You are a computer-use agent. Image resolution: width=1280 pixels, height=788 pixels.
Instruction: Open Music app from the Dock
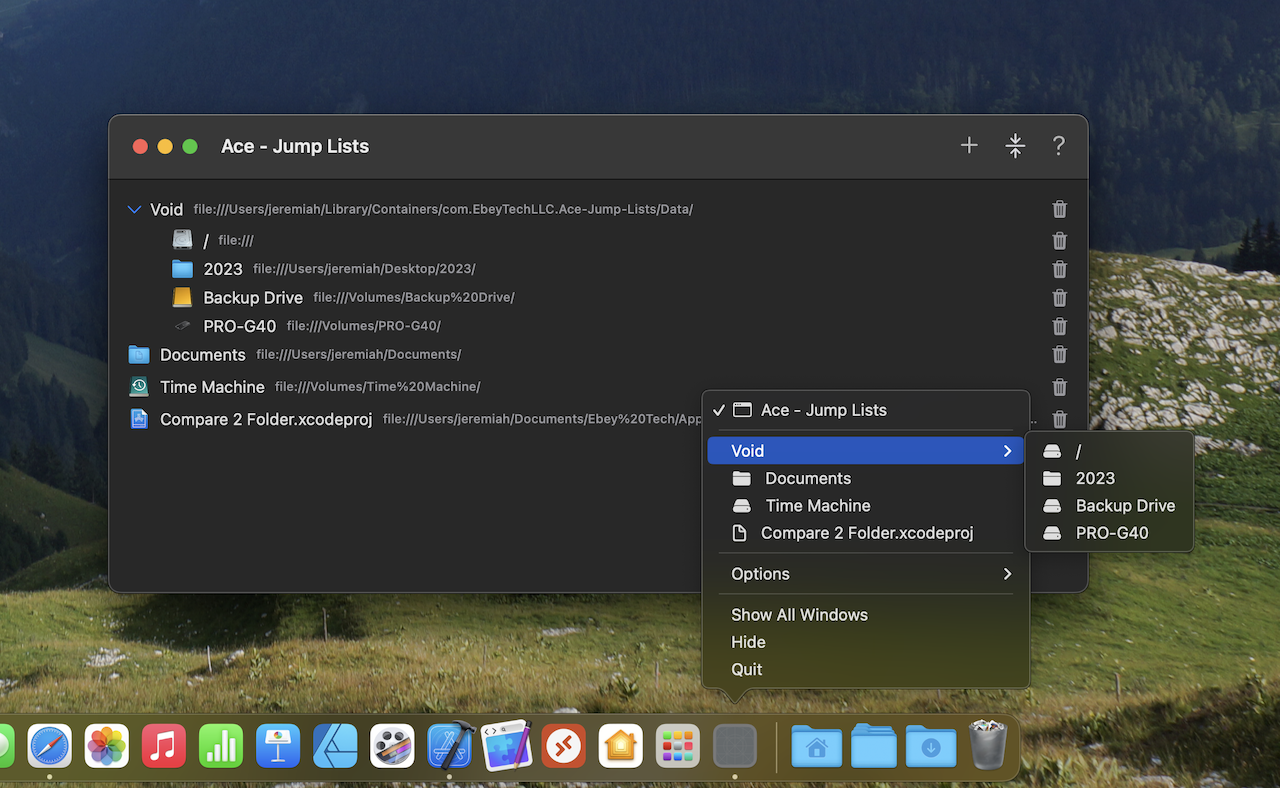164,746
